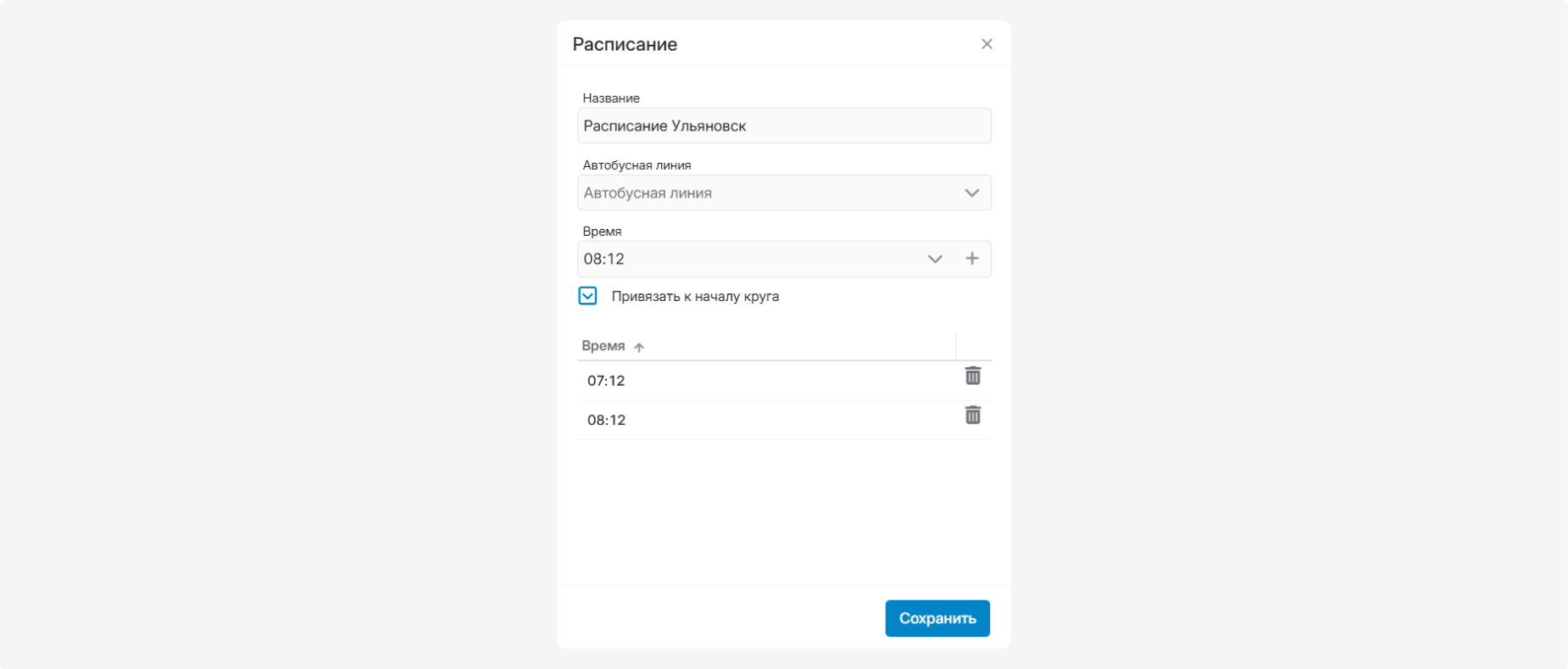Click the Расписание dialog title

point(625,44)
